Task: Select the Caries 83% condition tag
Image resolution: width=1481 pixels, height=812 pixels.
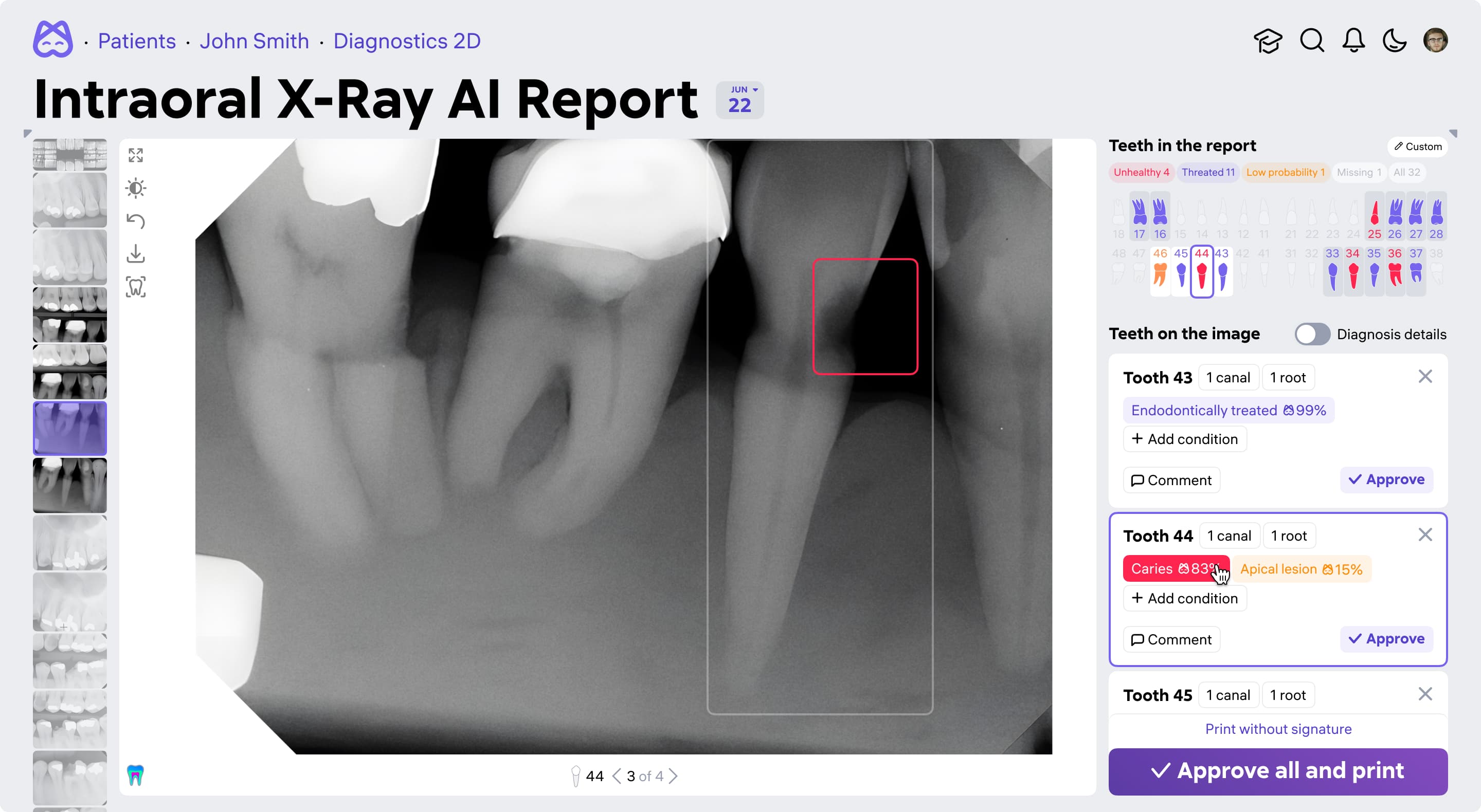Action: (1173, 568)
